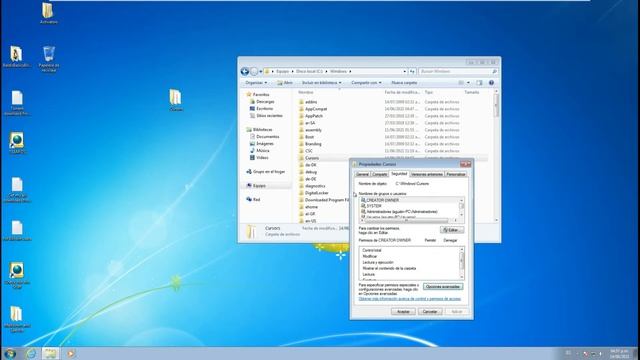Select the Cursors folder in file list
The height and width of the screenshot is (360, 640).
(312, 158)
